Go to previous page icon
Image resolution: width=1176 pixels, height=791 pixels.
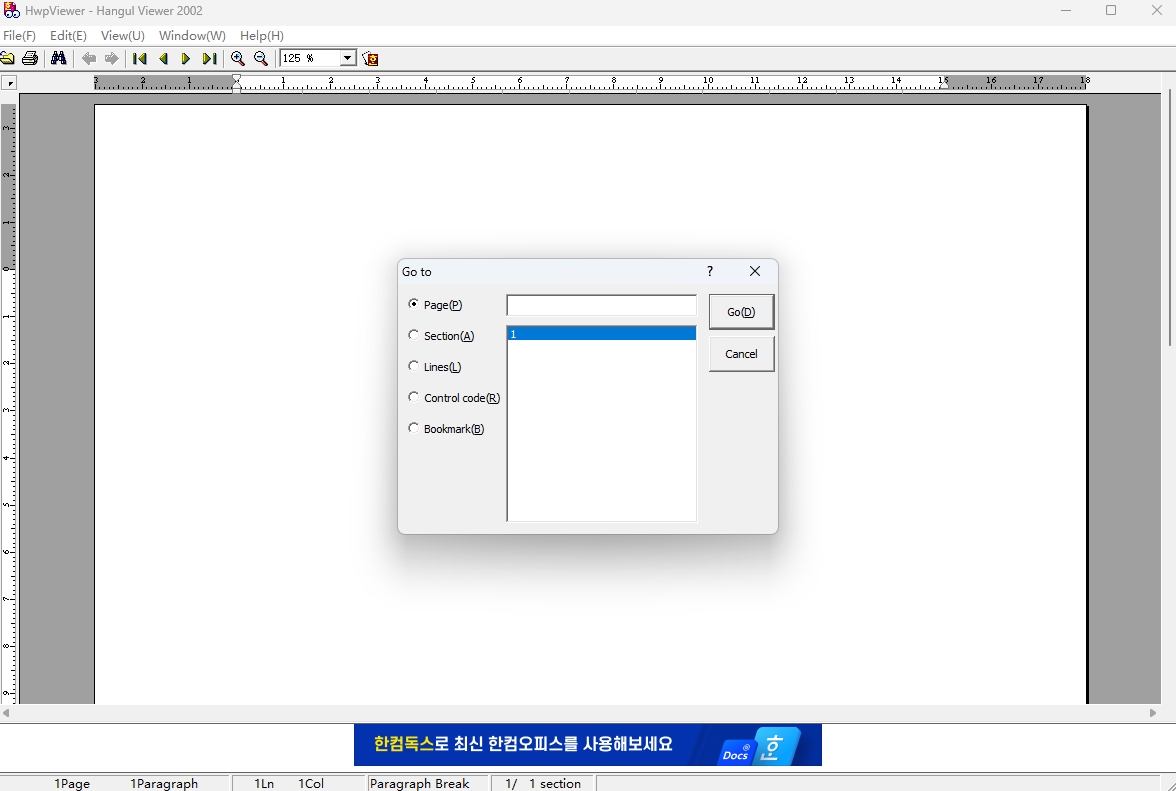coord(164,58)
